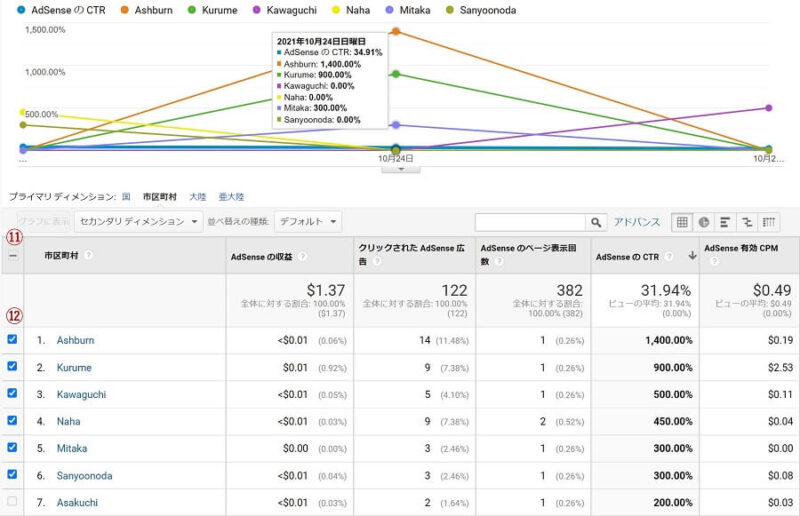The width and height of the screenshot is (800, 516).
Task: Open the Kawaguchi city link
Action: point(81,395)
